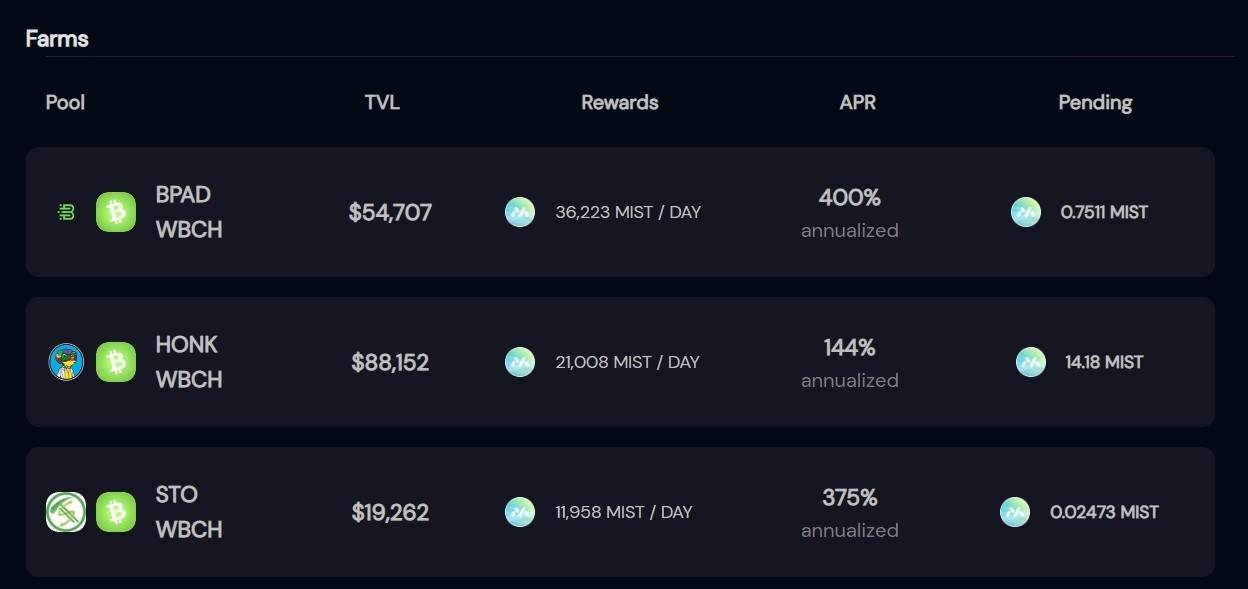Click the HONK duck token icon

tap(66, 362)
